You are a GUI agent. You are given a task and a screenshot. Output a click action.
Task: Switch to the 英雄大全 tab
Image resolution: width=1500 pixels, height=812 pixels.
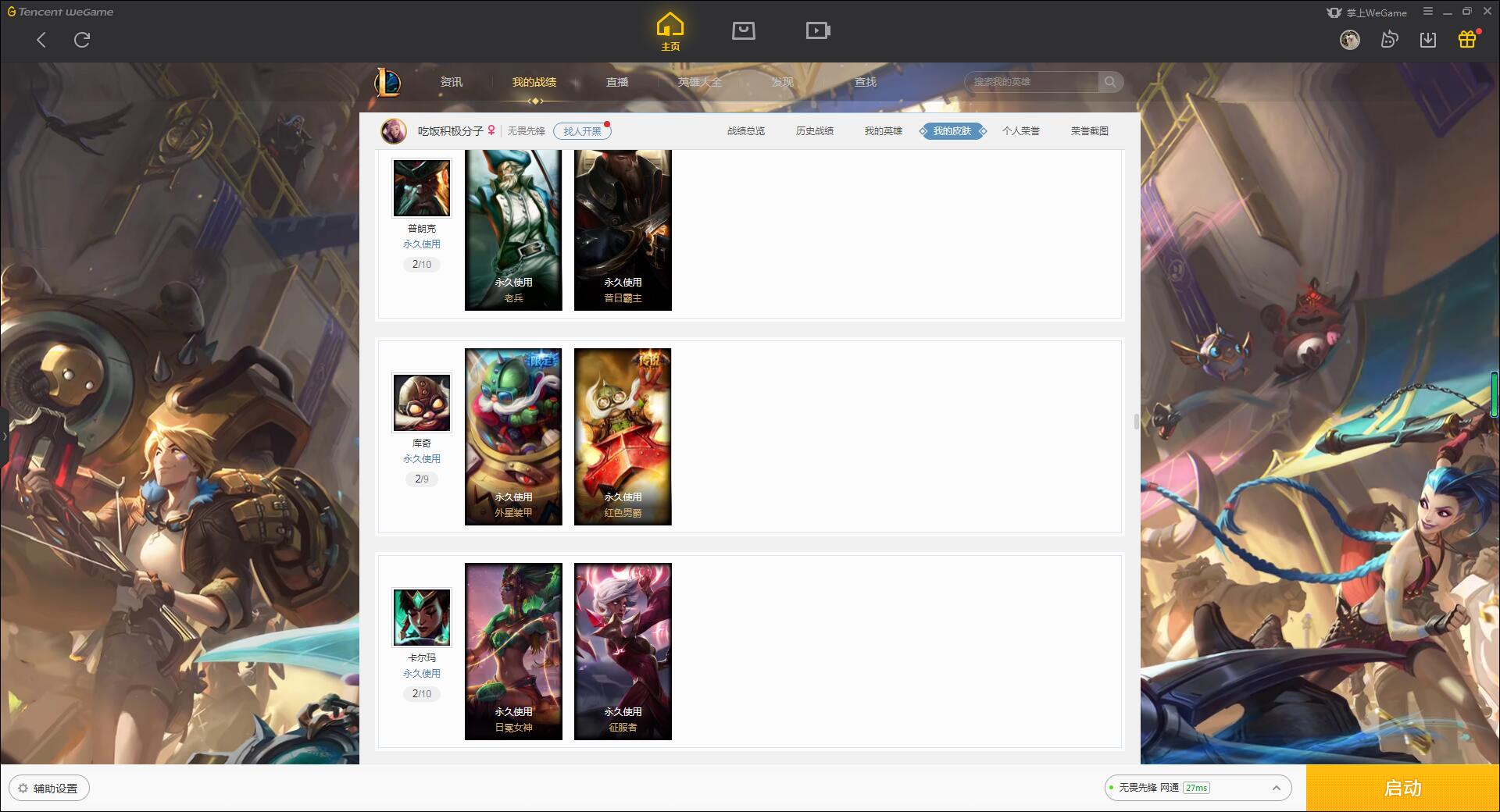(699, 82)
